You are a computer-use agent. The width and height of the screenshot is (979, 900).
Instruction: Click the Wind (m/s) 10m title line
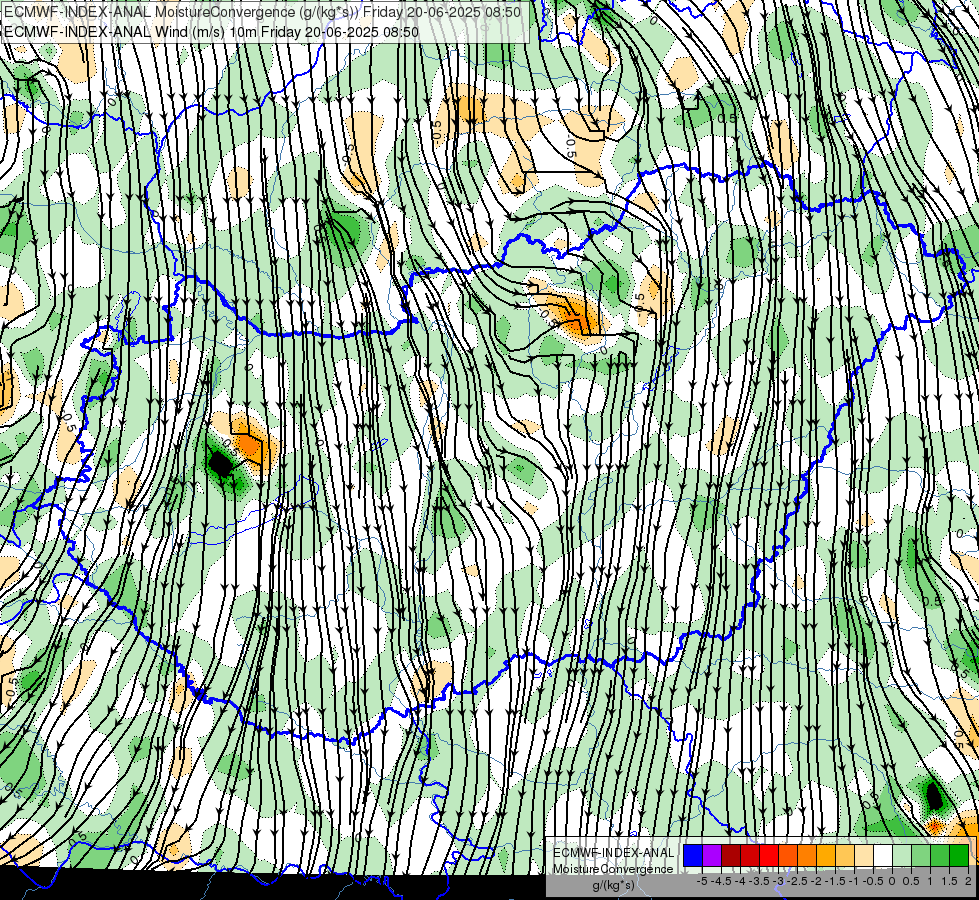click(x=212, y=32)
